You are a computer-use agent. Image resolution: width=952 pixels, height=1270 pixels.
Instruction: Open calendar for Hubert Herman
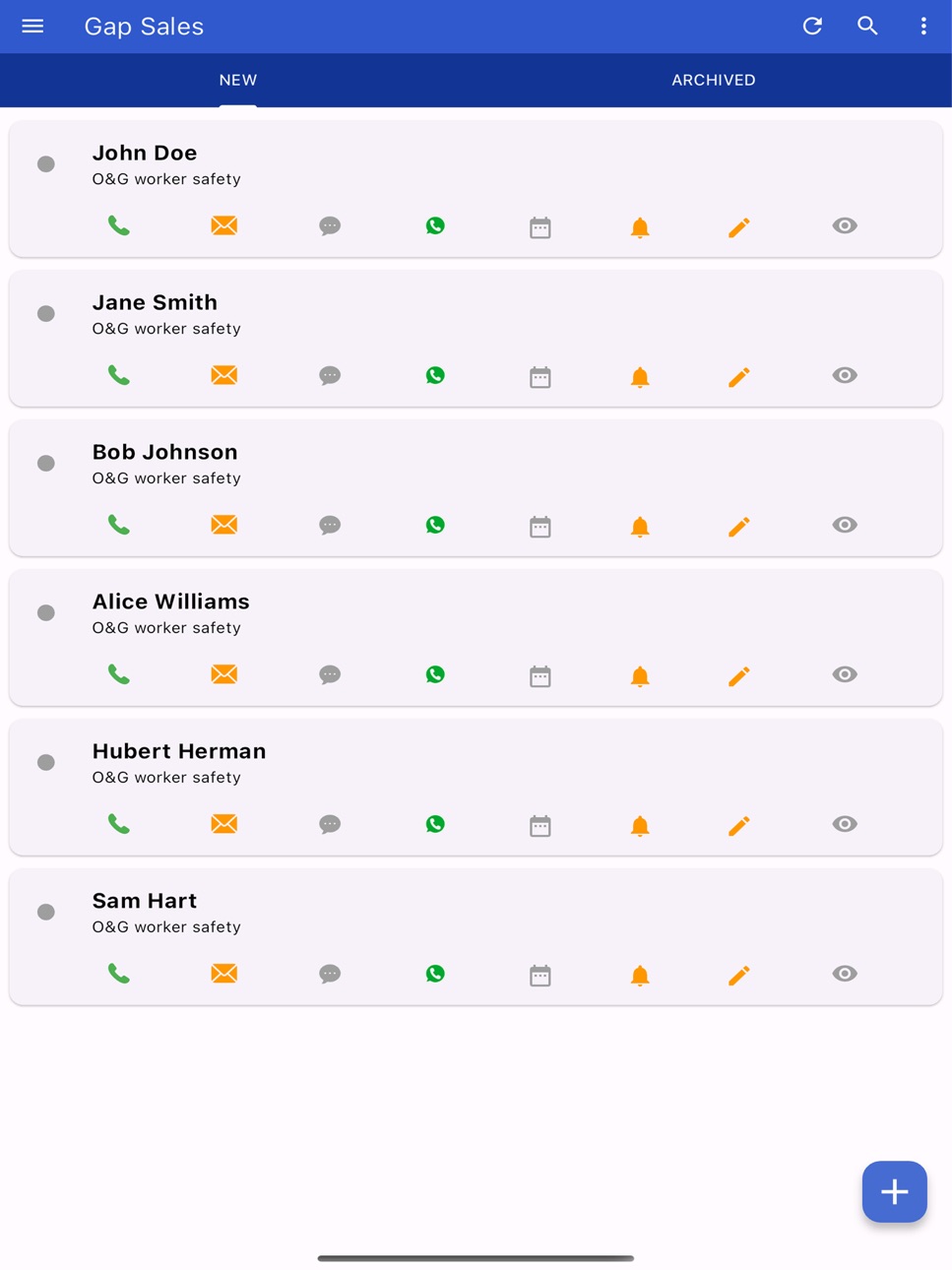[540, 825]
